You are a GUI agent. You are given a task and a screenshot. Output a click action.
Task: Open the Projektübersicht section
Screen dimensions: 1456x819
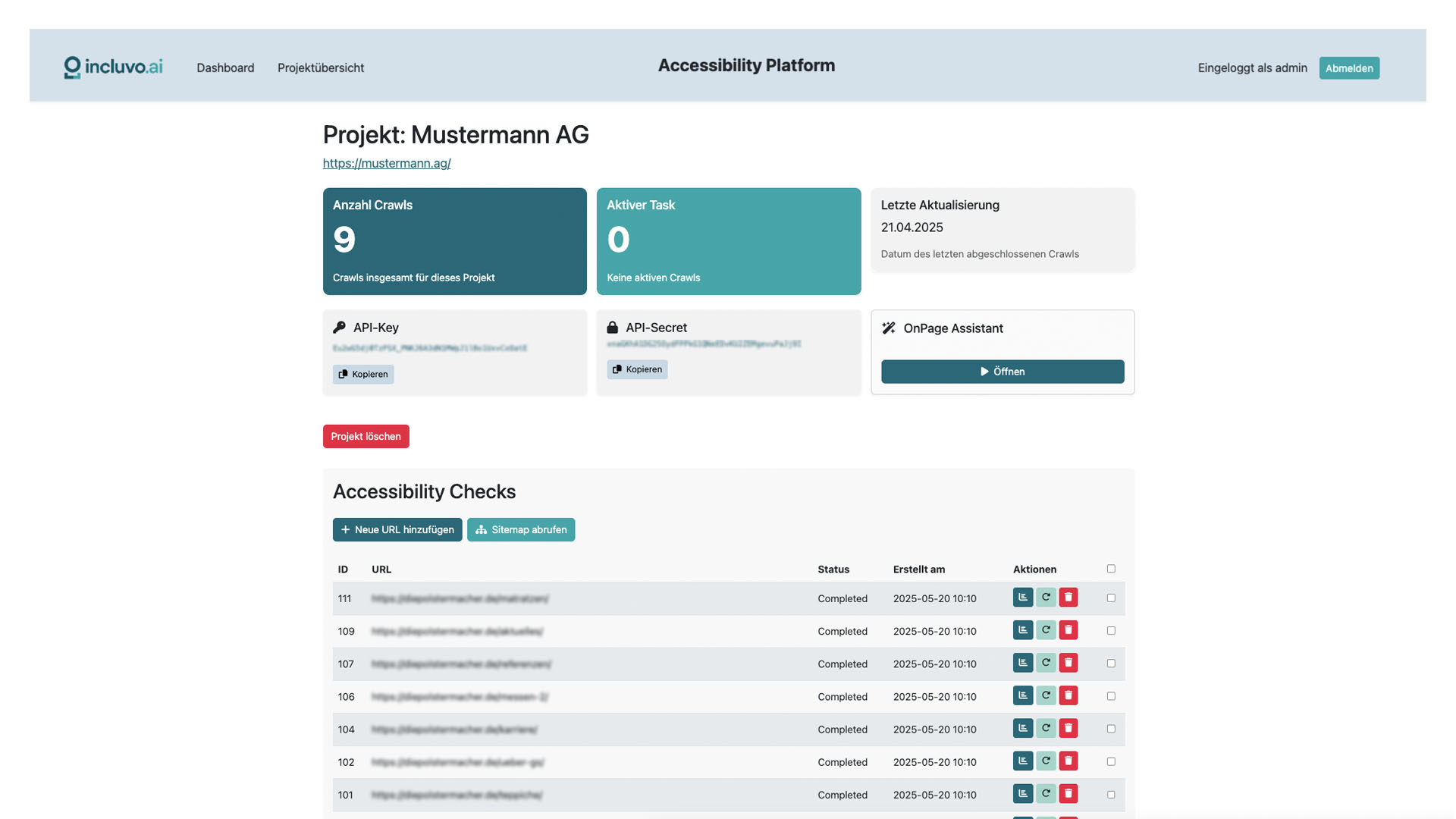pyautogui.click(x=321, y=67)
